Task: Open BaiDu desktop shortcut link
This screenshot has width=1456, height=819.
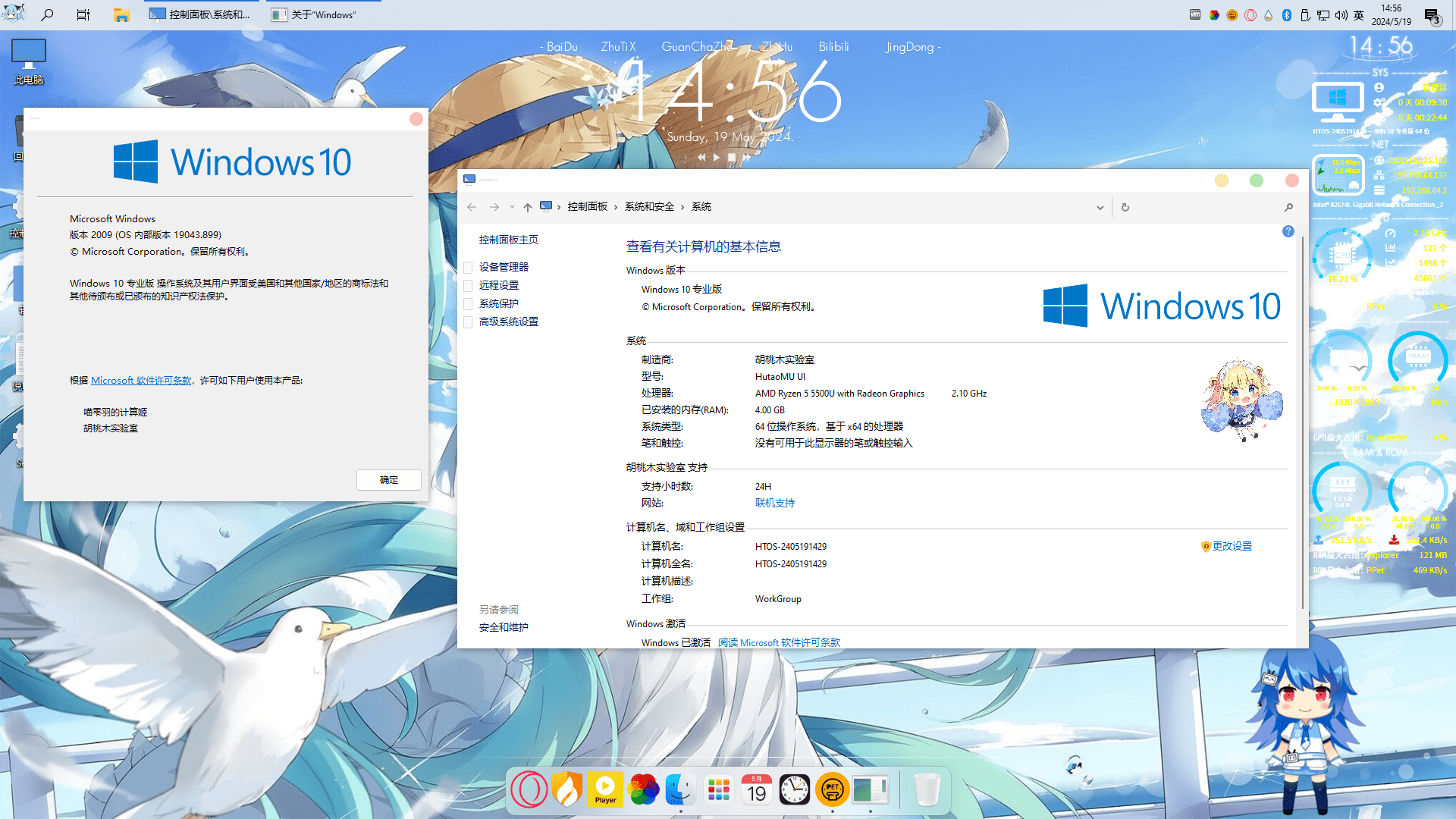Action: click(x=562, y=47)
